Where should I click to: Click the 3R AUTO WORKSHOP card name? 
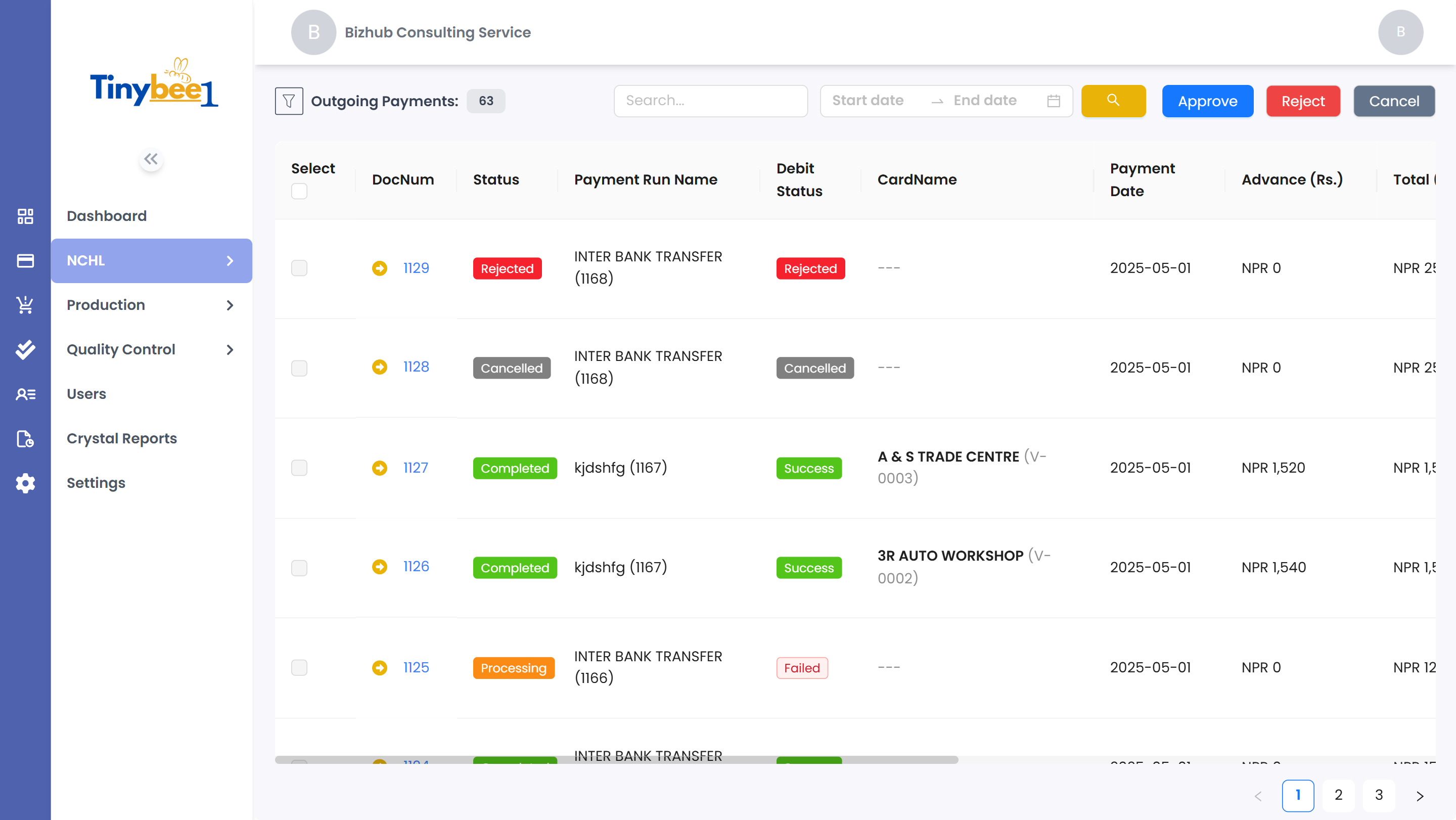click(950, 556)
